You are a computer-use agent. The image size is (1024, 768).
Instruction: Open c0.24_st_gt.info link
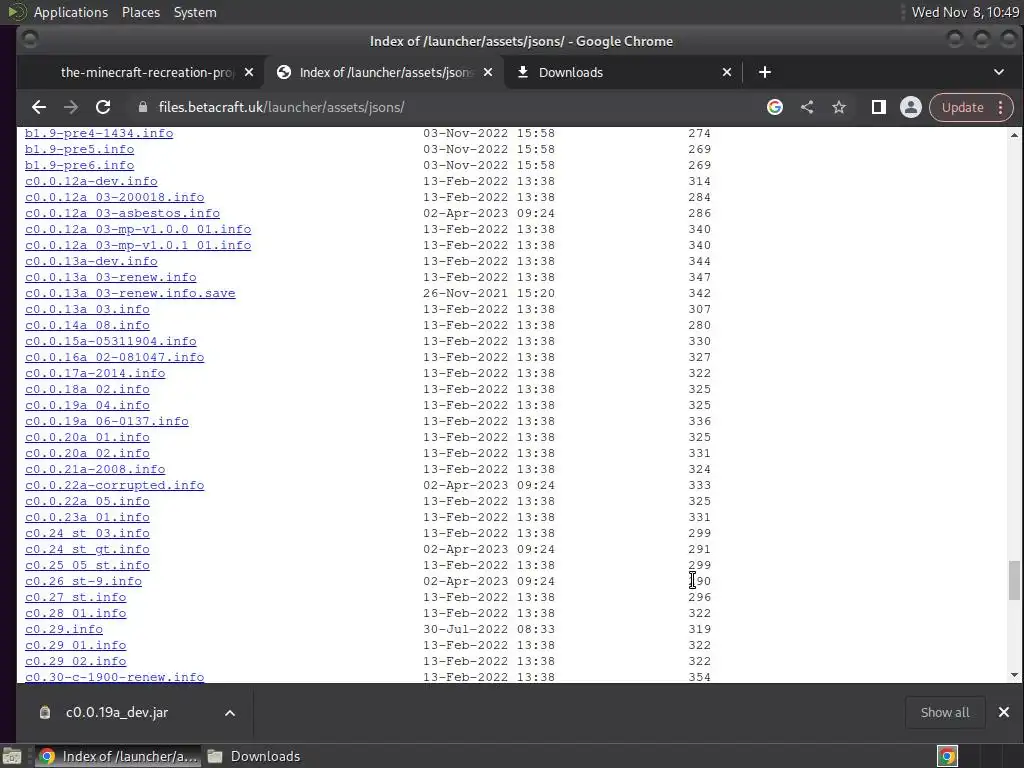coord(88,549)
